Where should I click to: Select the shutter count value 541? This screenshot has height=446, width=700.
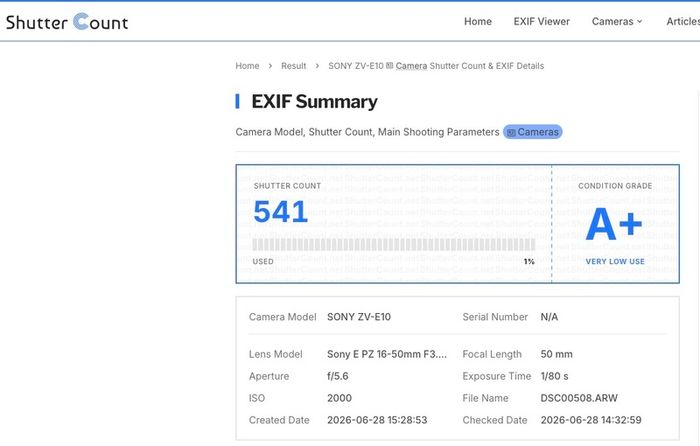pos(280,212)
